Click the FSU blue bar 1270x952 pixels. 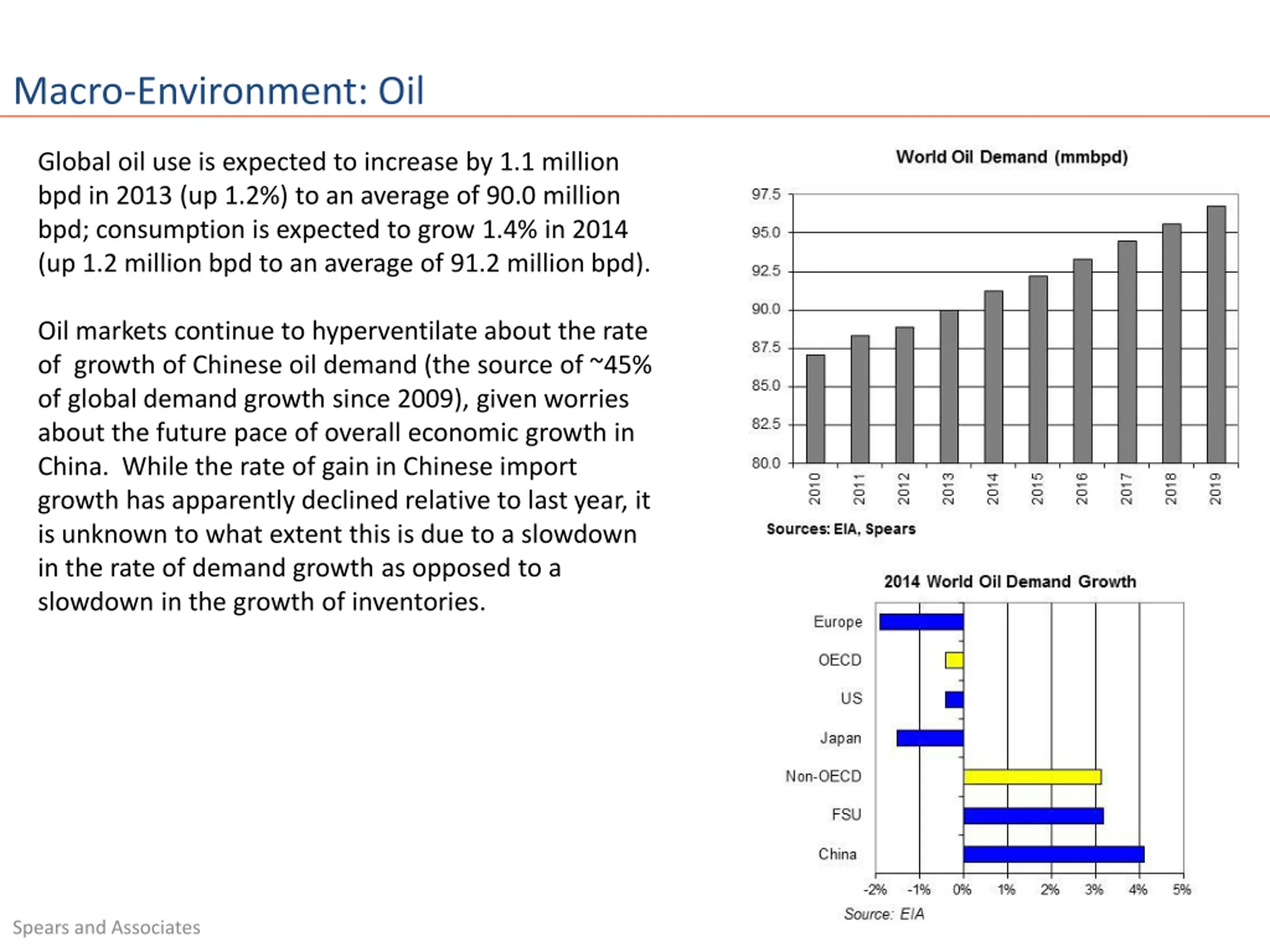coord(1033,816)
